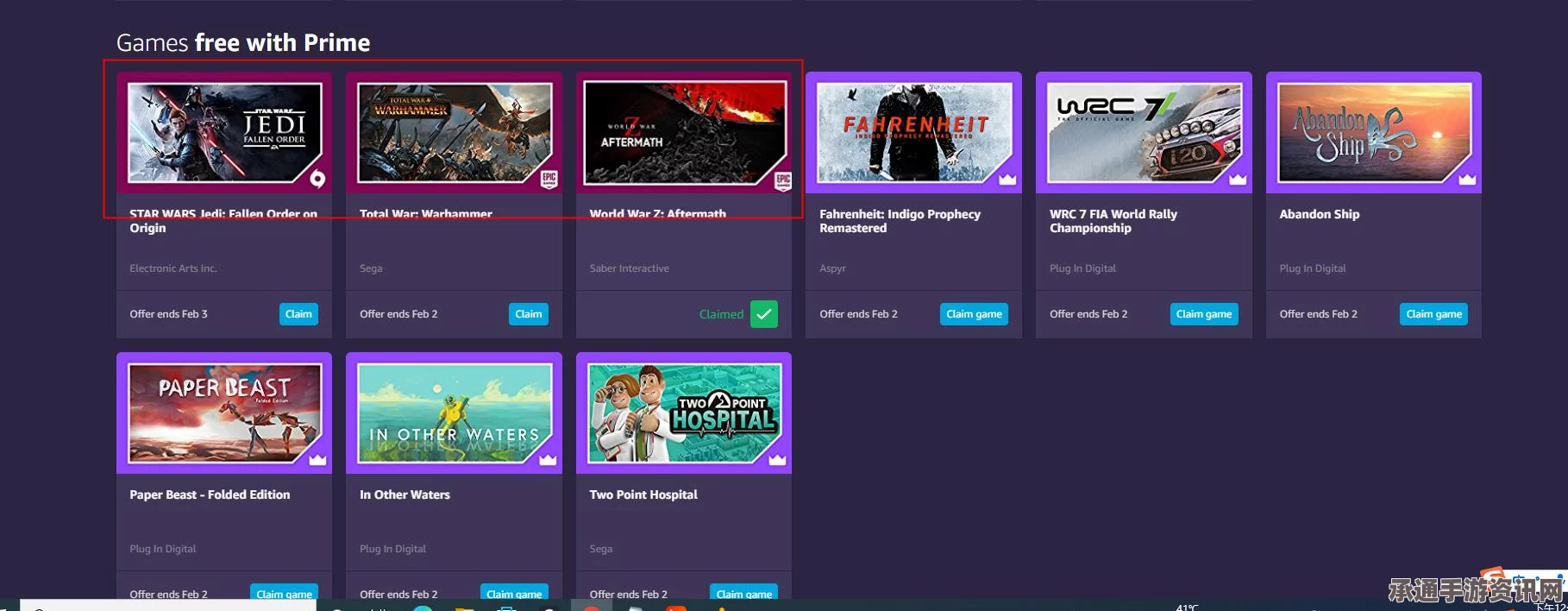1568x611 pixels.
Task: Claim game Paper Beast - Folded Edition
Action: click(x=285, y=593)
